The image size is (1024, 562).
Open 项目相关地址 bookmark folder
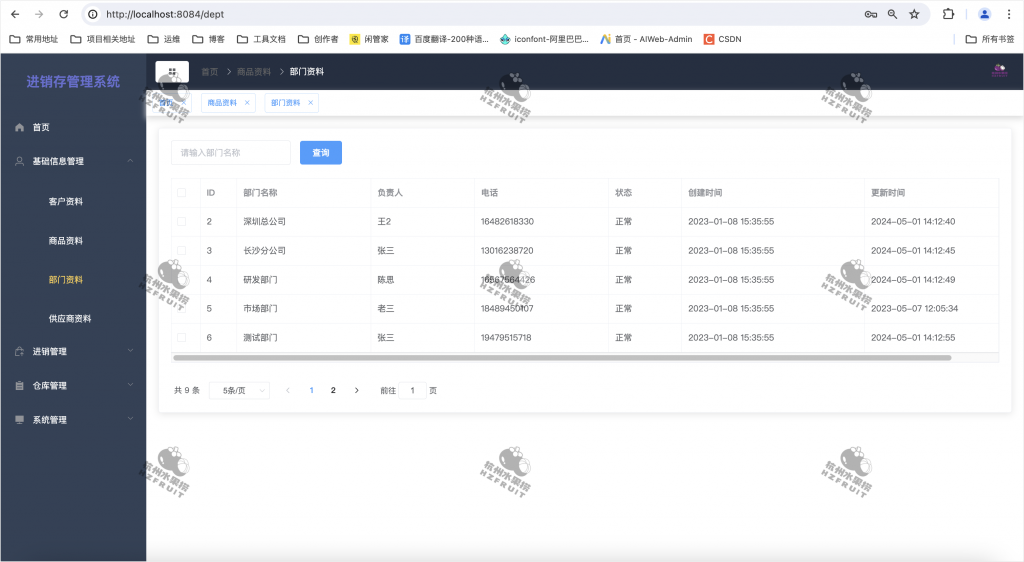[103, 39]
